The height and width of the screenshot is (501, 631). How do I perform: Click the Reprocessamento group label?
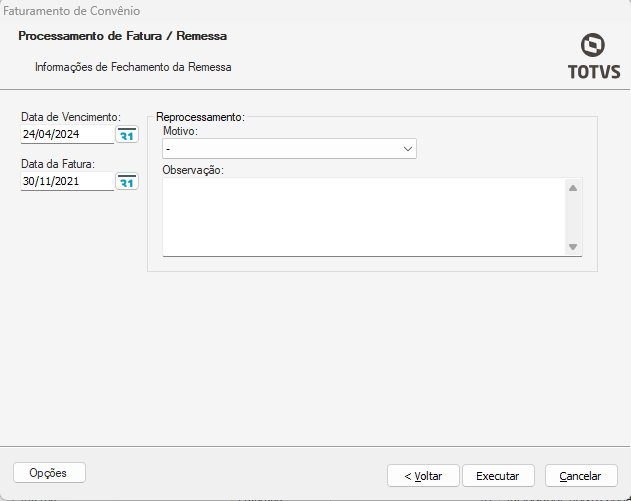pos(201,117)
